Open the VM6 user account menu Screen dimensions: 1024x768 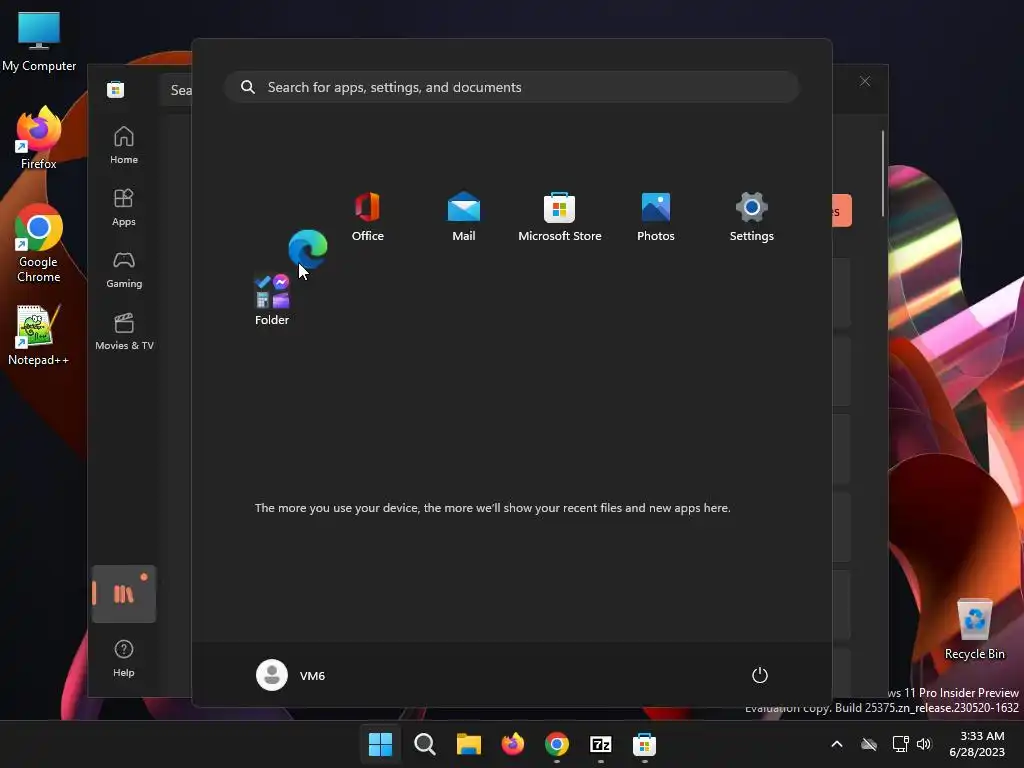(x=291, y=675)
